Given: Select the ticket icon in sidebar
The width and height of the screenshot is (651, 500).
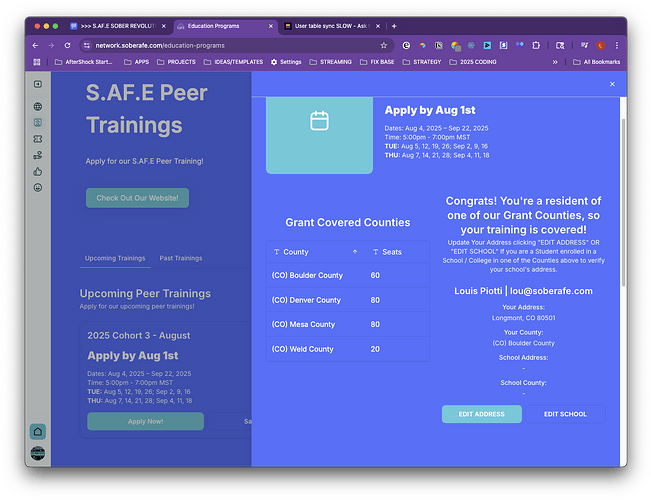Looking at the screenshot, I should coord(38,138).
